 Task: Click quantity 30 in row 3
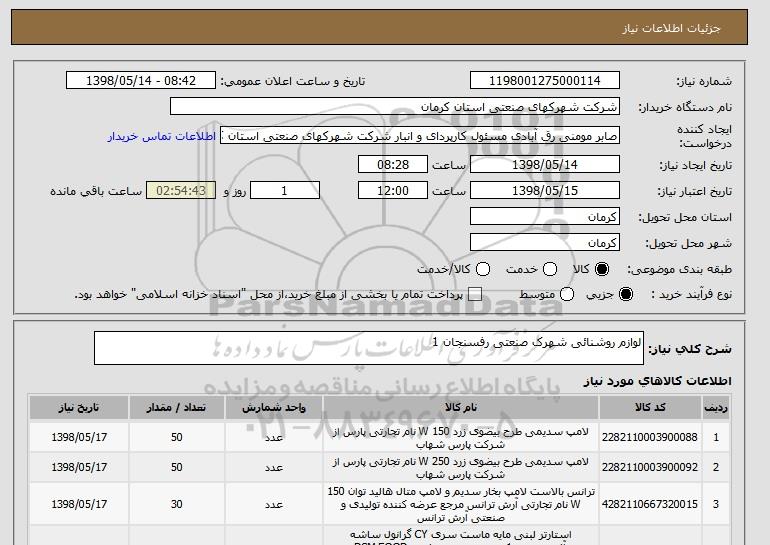[177, 504]
